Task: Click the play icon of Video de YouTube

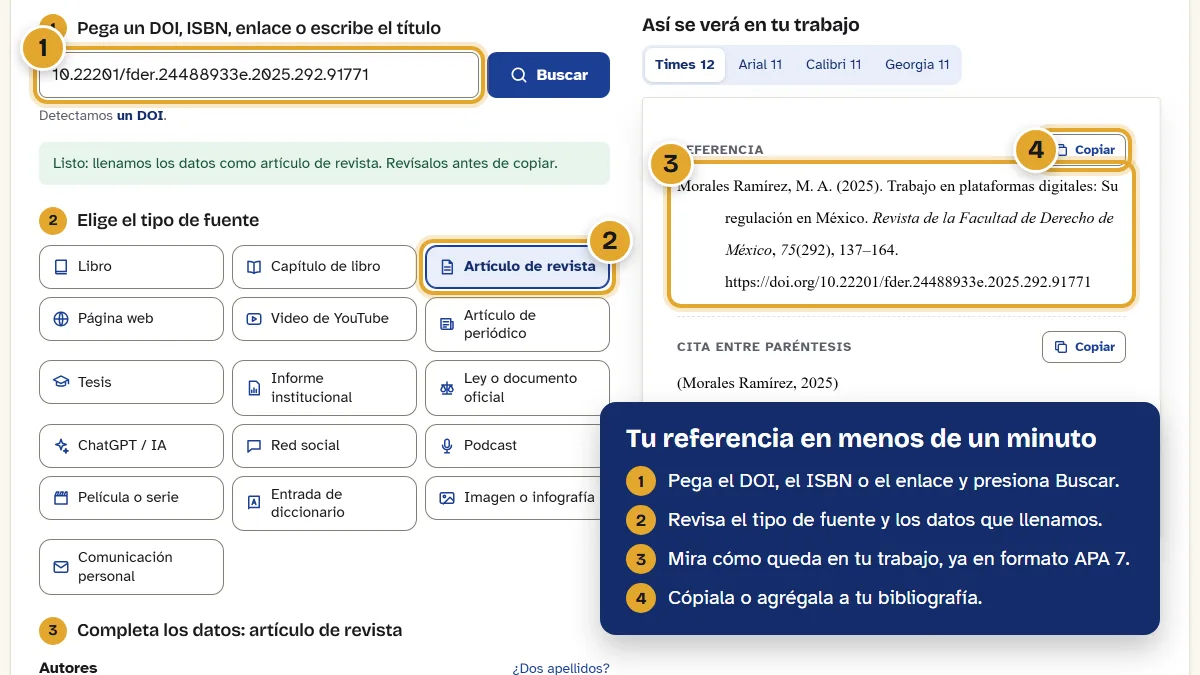Action: pyautogui.click(x=253, y=319)
